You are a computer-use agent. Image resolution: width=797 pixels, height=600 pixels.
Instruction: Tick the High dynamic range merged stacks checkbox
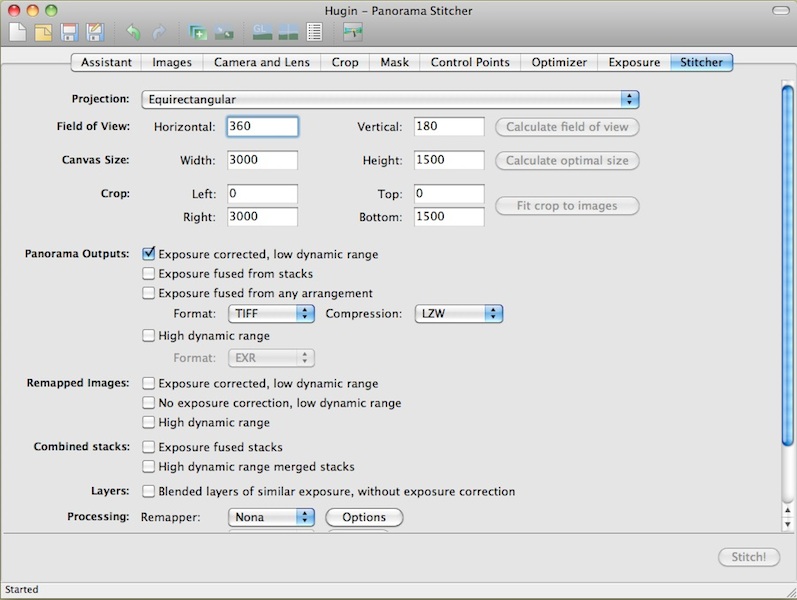pyautogui.click(x=149, y=467)
